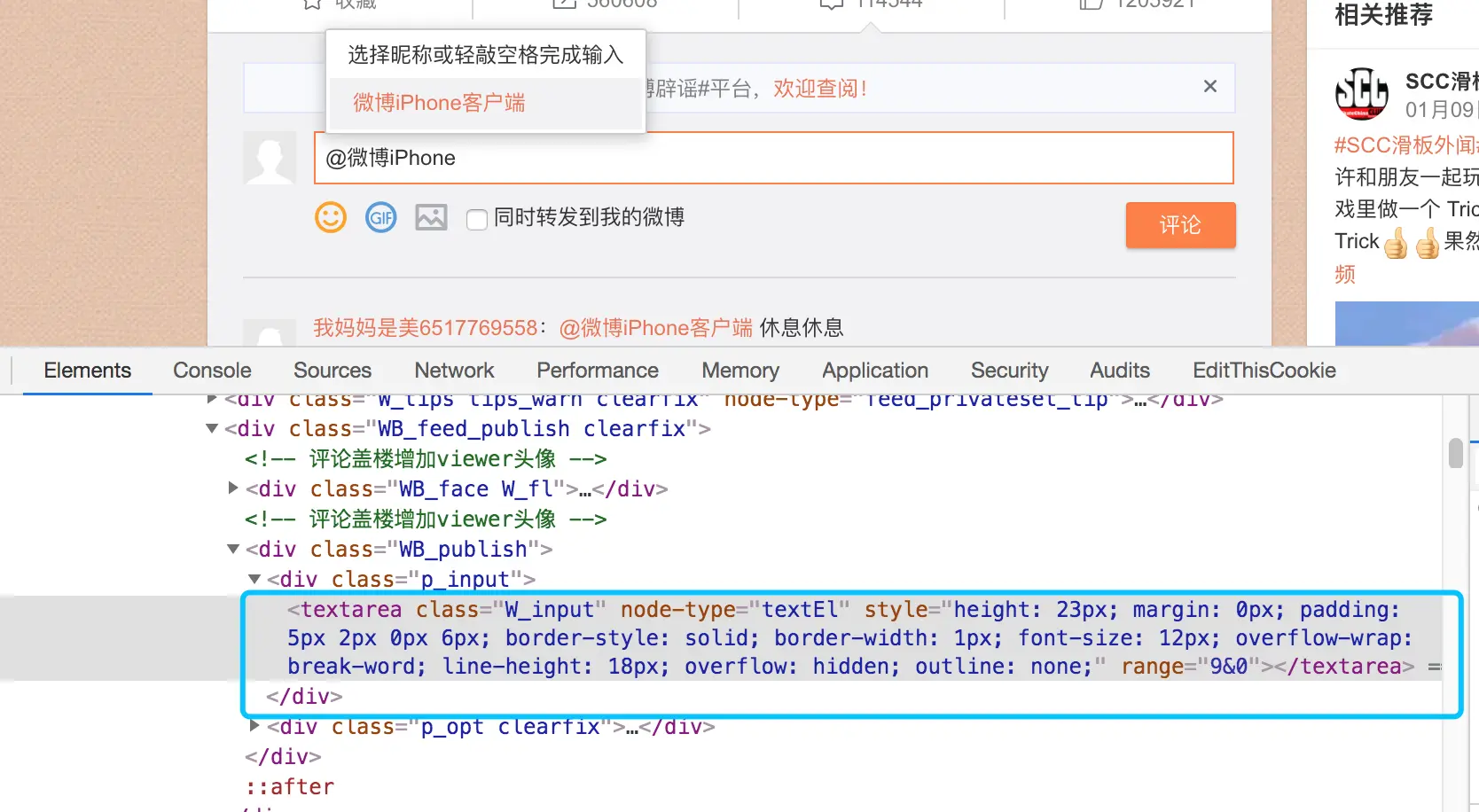This screenshot has width=1479, height=812.
Task: Expand the WB_face W_fl div node
Action: tap(233, 488)
